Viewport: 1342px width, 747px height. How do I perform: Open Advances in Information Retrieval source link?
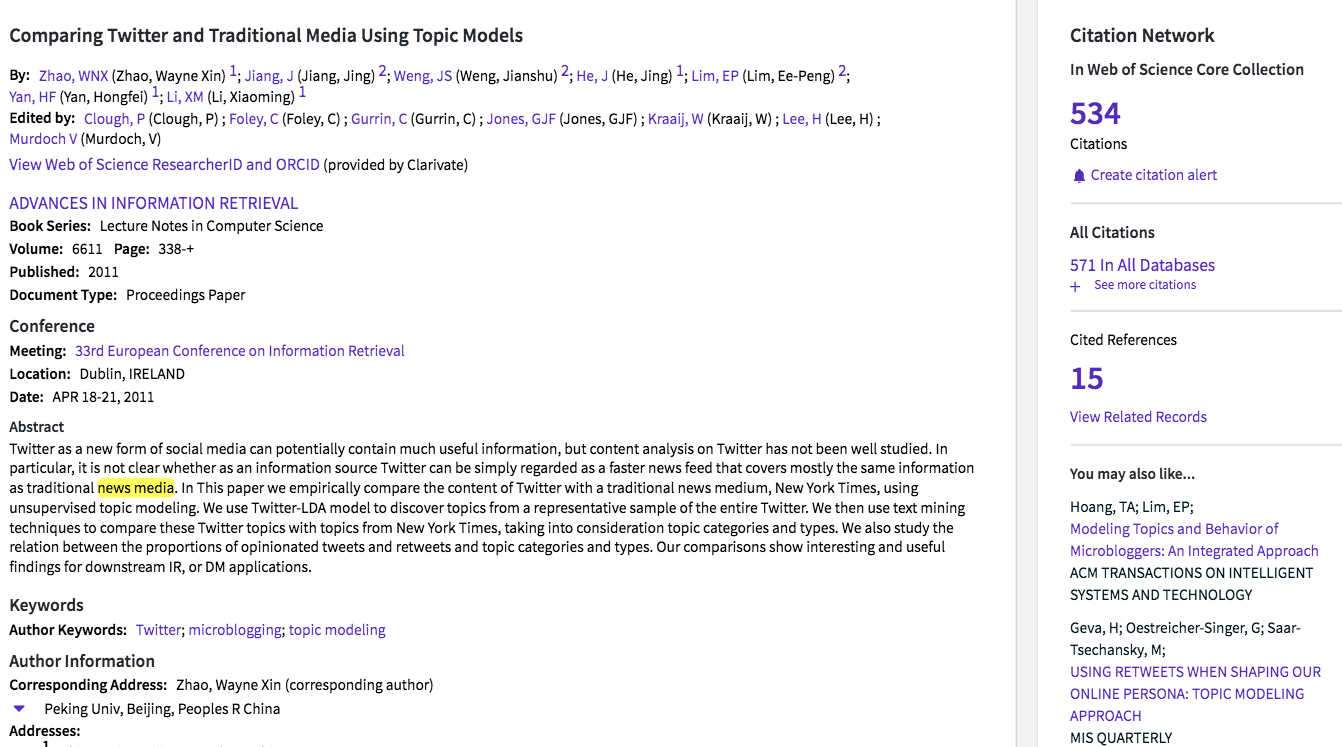(153, 203)
